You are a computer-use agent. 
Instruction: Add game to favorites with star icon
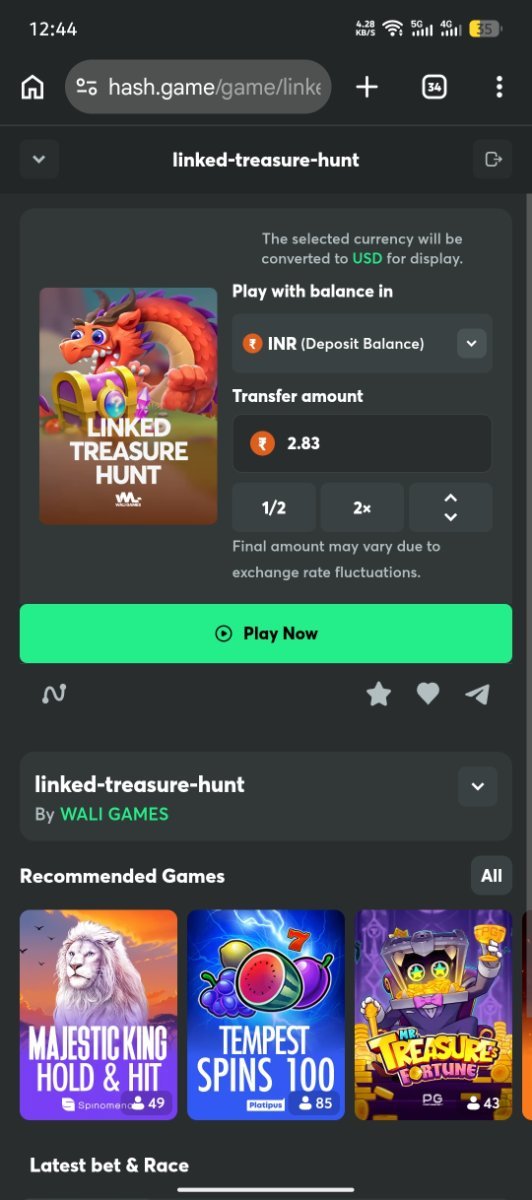(x=379, y=693)
